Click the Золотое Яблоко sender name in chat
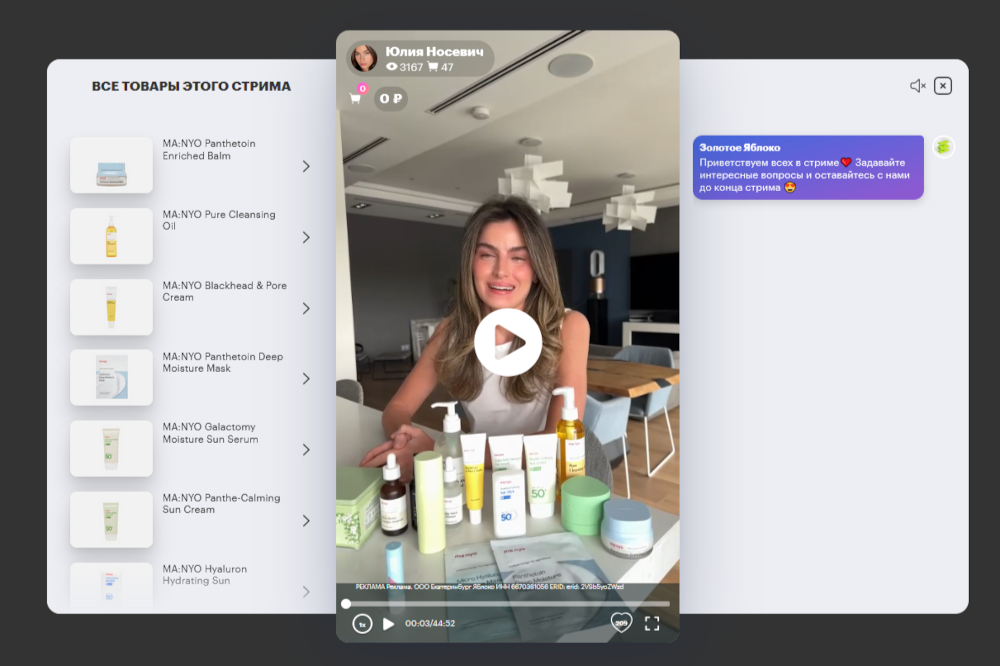 pos(740,147)
